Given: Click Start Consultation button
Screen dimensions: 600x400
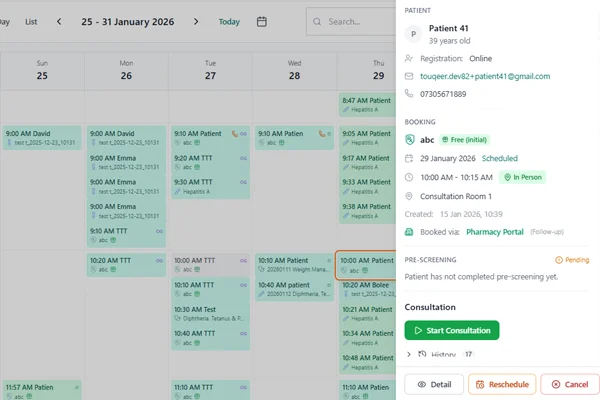Looking at the screenshot, I should click(x=452, y=330).
